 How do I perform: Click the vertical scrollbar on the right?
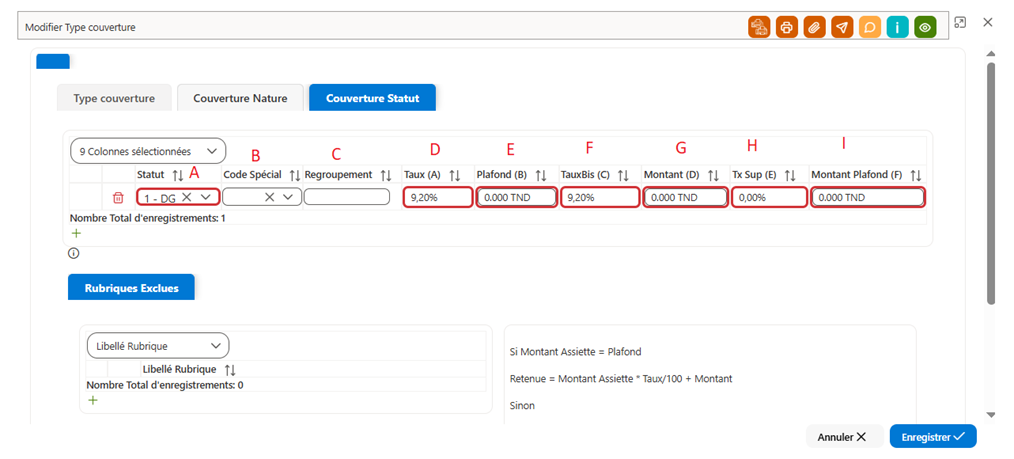(991, 183)
